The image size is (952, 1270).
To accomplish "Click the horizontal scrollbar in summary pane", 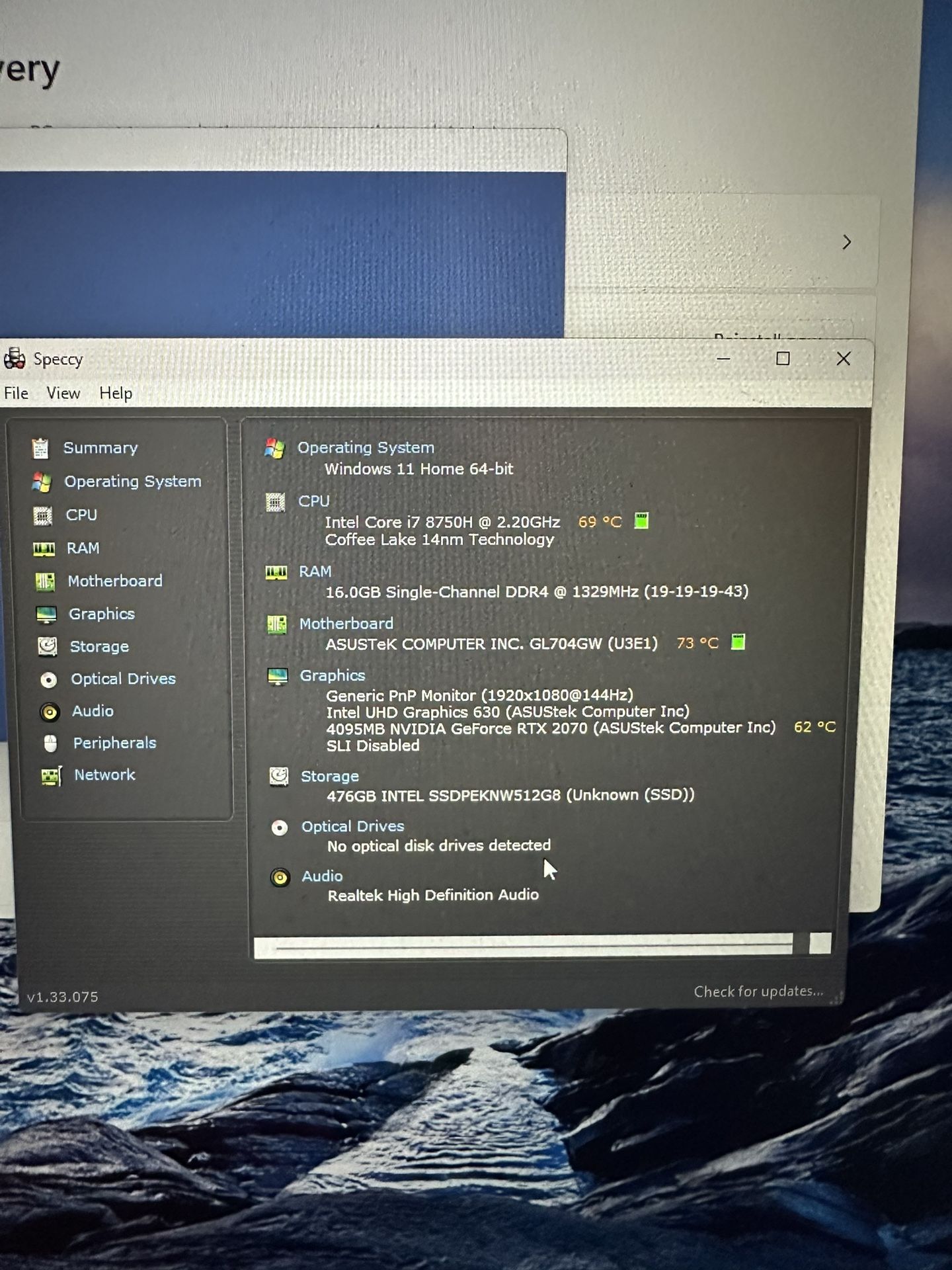I will coord(542,945).
